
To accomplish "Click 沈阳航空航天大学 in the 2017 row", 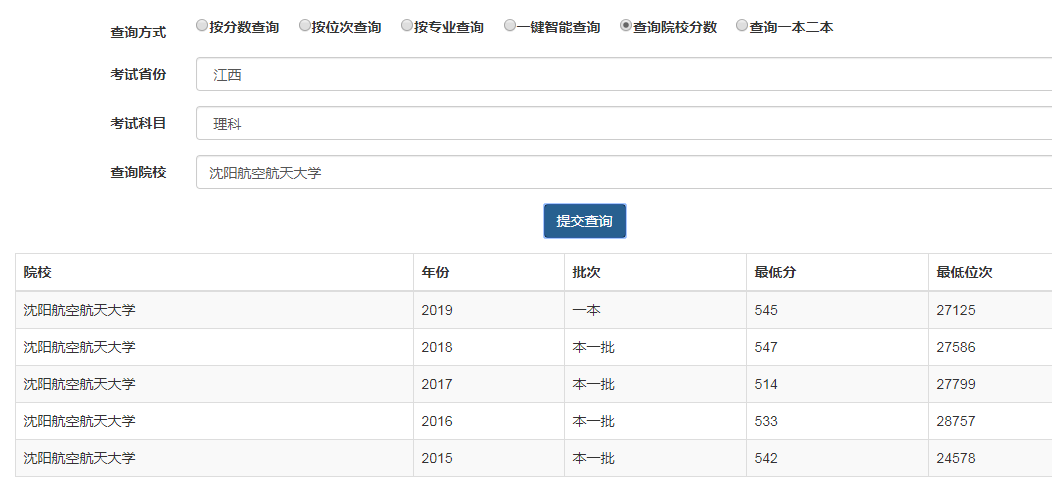I will [x=79, y=384].
